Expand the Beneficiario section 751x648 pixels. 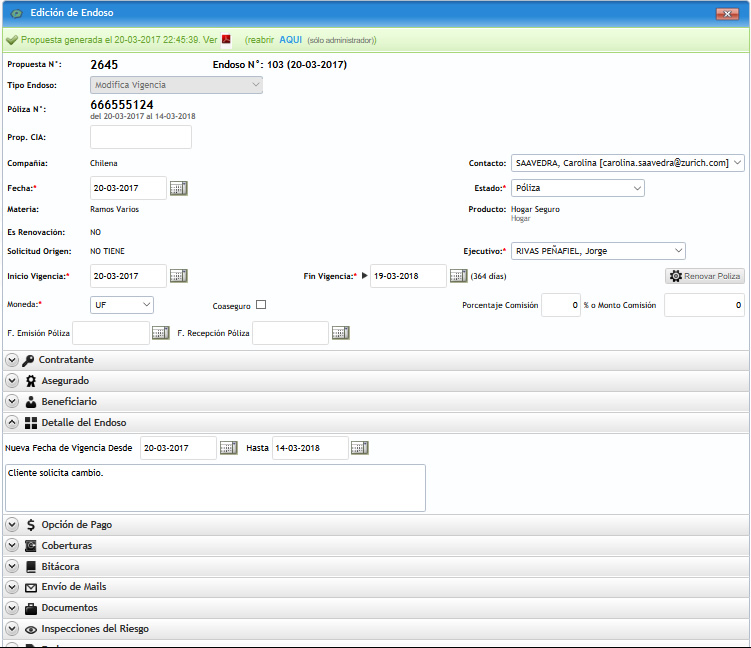[x=12, y=401]
